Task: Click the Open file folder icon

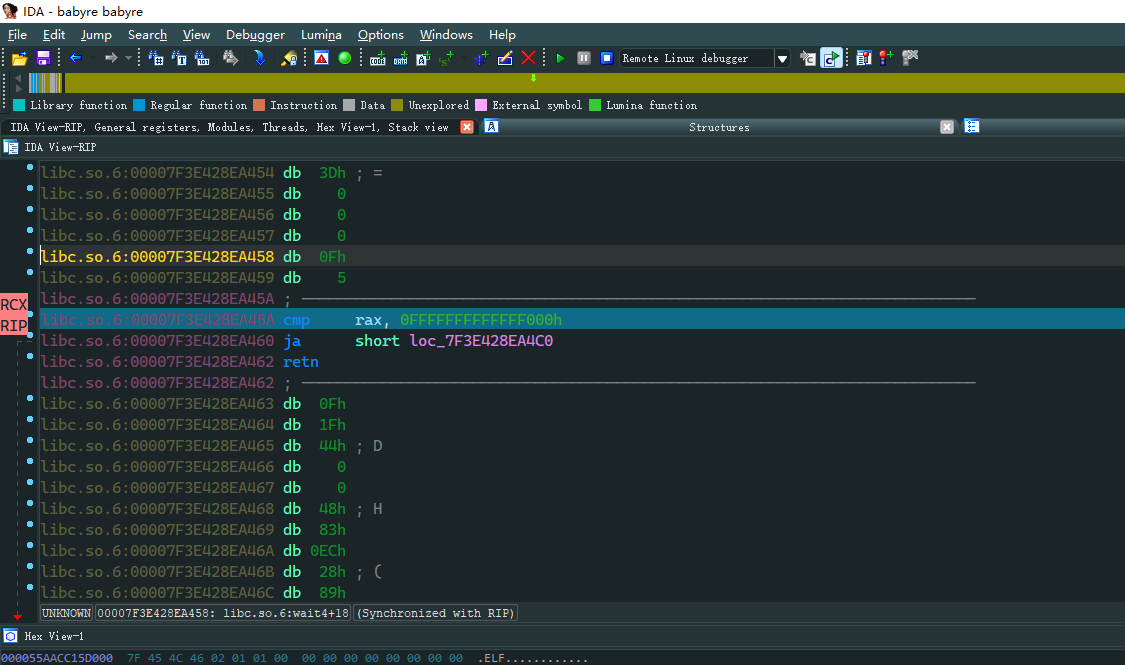Action: coord(19,58)
